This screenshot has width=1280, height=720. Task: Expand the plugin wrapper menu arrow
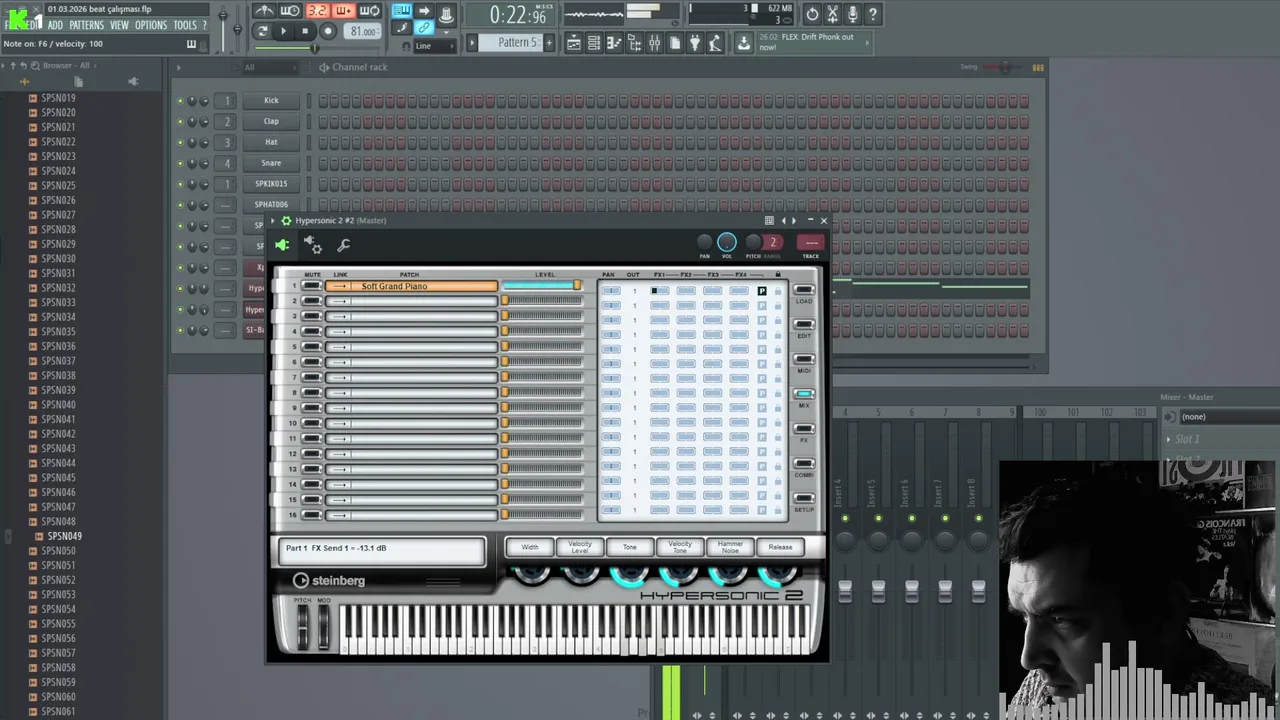(273, 220)
